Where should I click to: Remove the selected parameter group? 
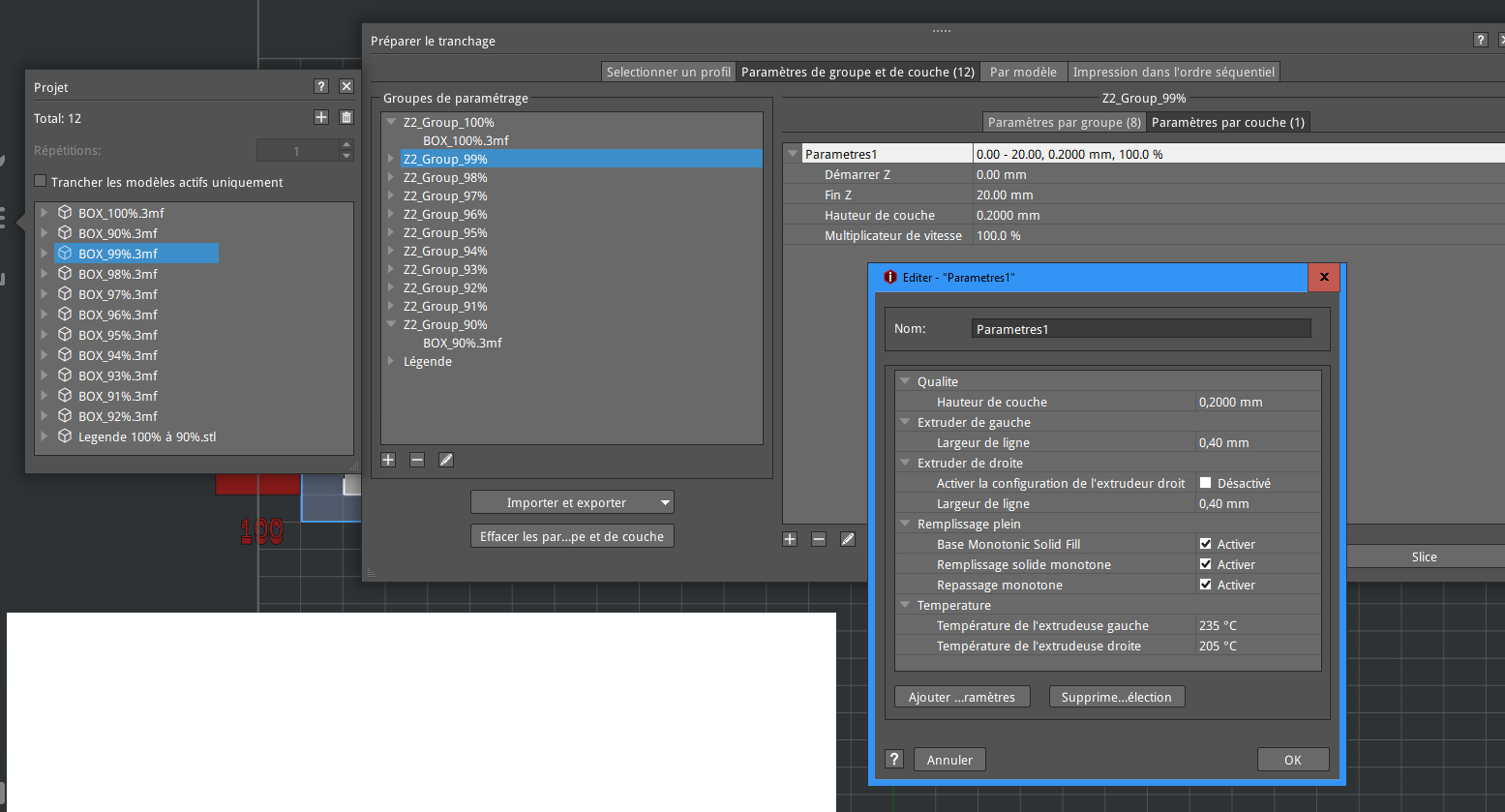pyautogui.click(x=417, y=460)
